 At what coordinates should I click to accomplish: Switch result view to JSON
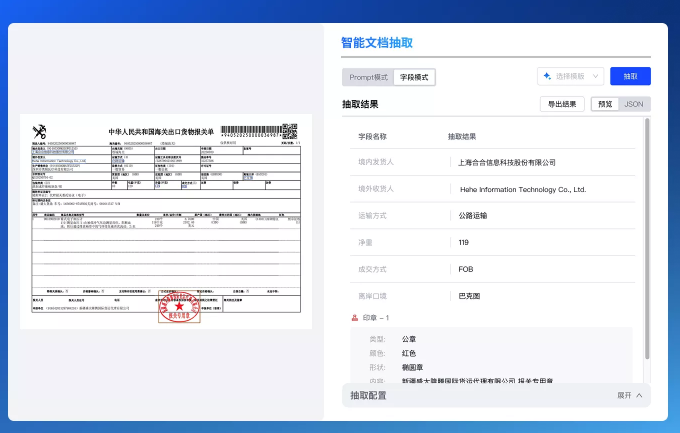(x=634, y=104)
